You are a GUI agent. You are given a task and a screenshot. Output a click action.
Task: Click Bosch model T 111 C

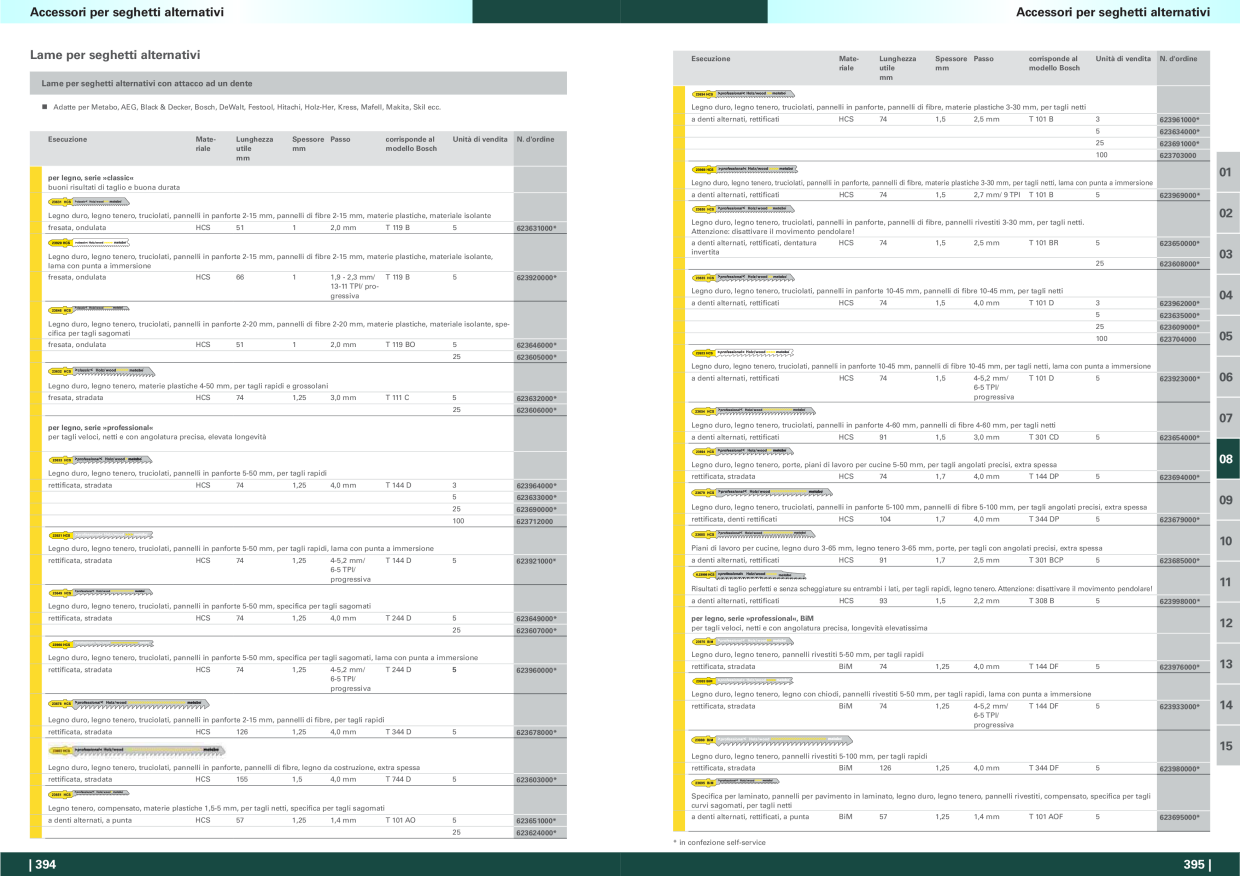point(398,398)
